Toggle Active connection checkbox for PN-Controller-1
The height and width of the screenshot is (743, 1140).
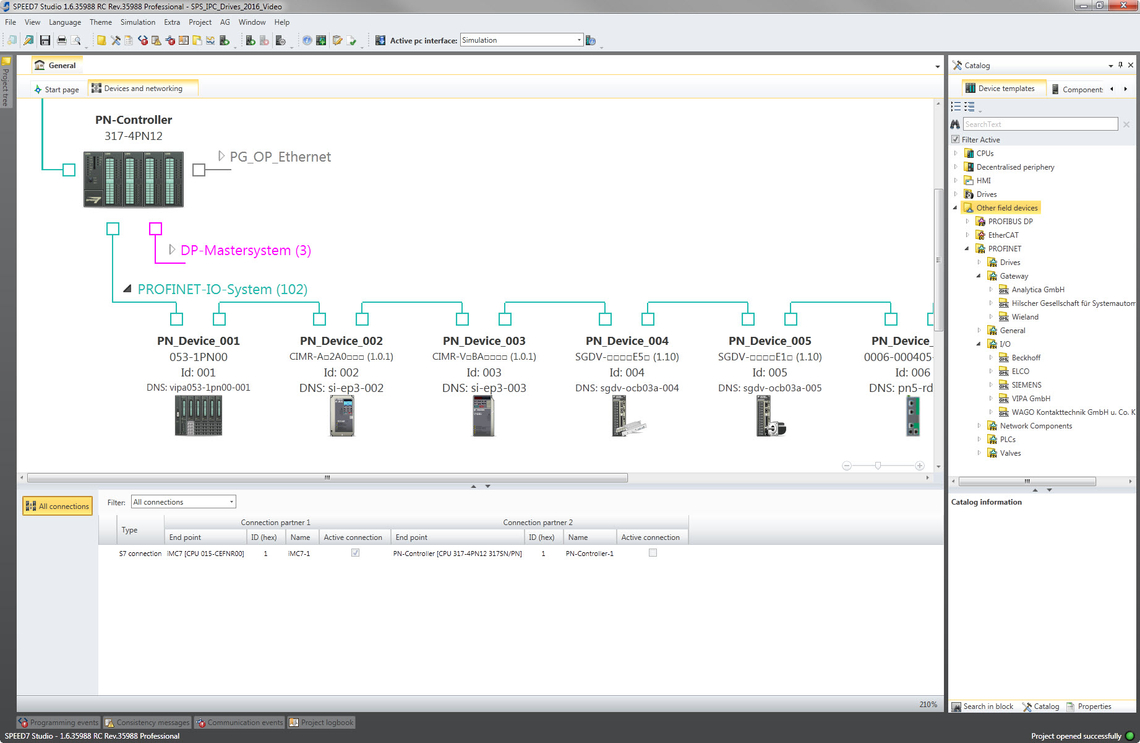(x=653, y=553)
